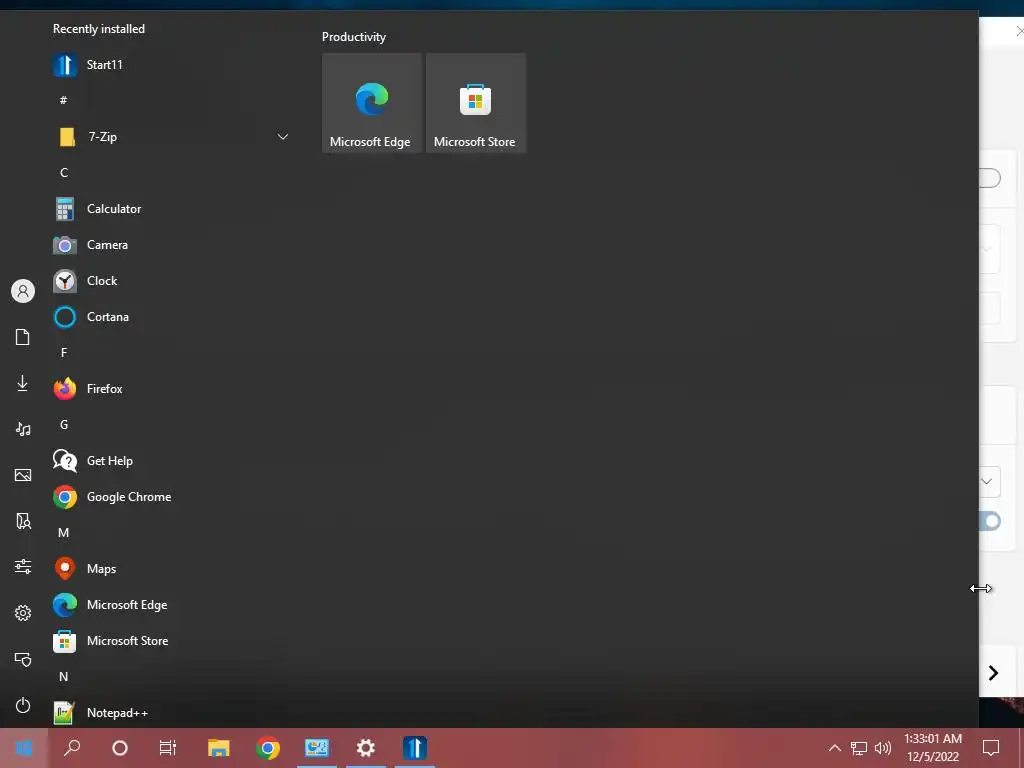
Task: Open the bookmarked documents sidebar icon
Action: coord(23,520)
